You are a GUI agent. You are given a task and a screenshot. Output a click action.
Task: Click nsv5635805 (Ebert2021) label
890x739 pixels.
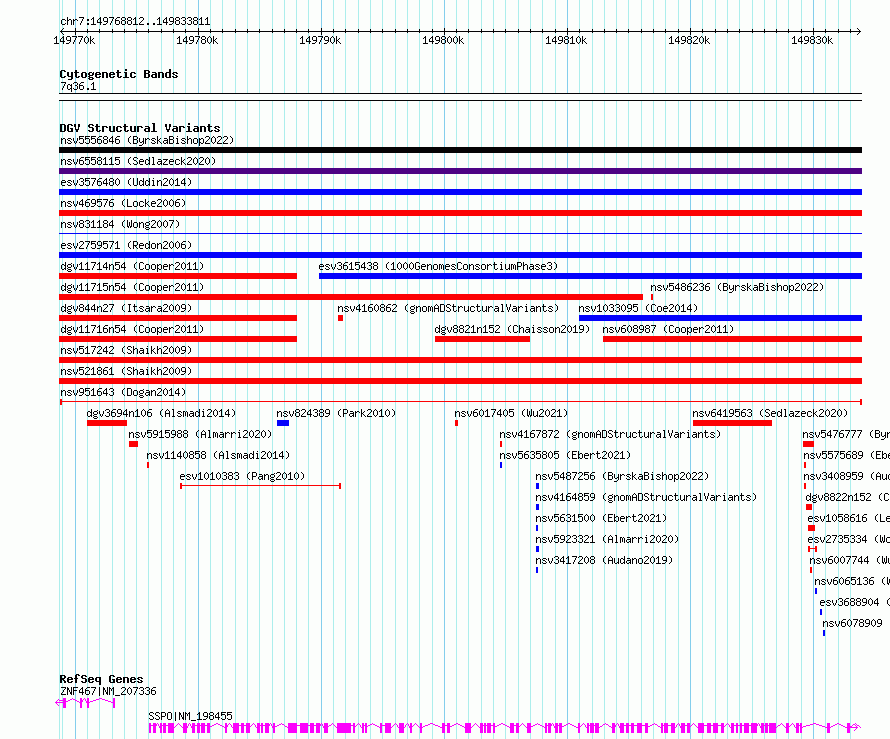565,455
